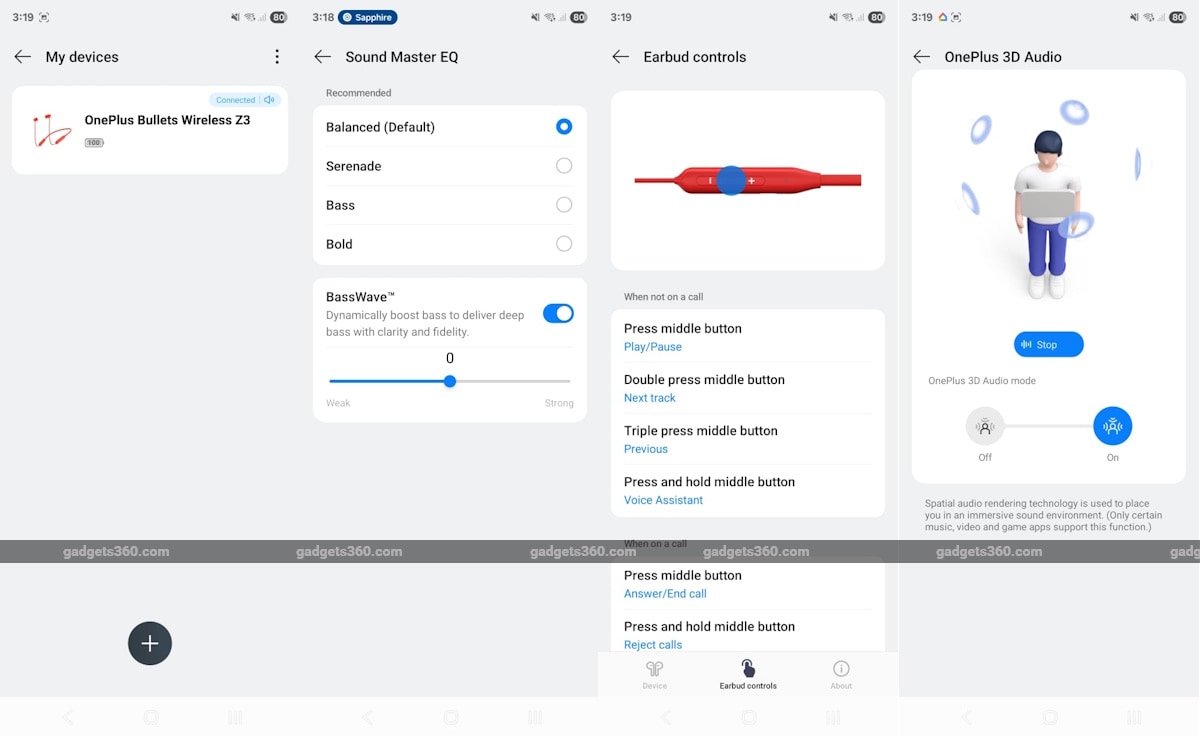
Task: Open the Device tab icon
Action: (655, 668)
